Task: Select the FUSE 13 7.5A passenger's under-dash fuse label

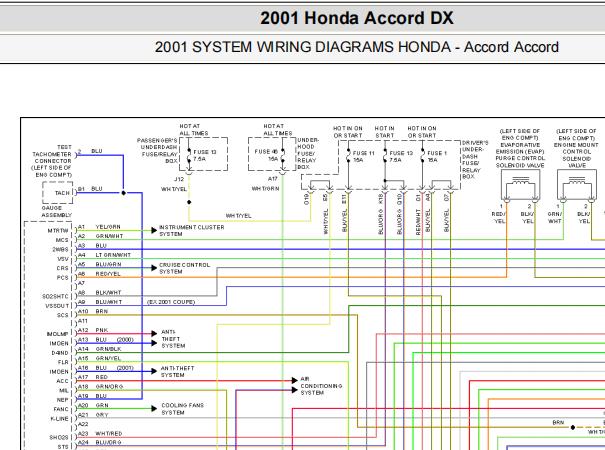Action: pyautogui.click(x=204, y=156)
